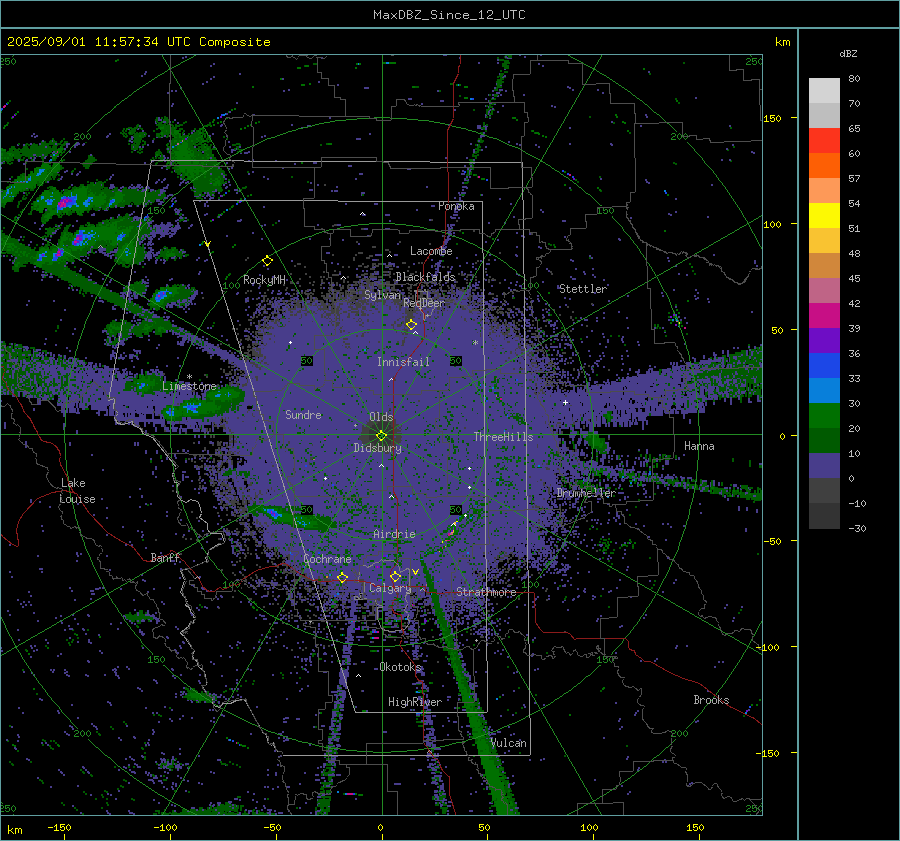Click the 2025/09/01 11:57:34 UTC Composite timestamp

pos(138,42)
